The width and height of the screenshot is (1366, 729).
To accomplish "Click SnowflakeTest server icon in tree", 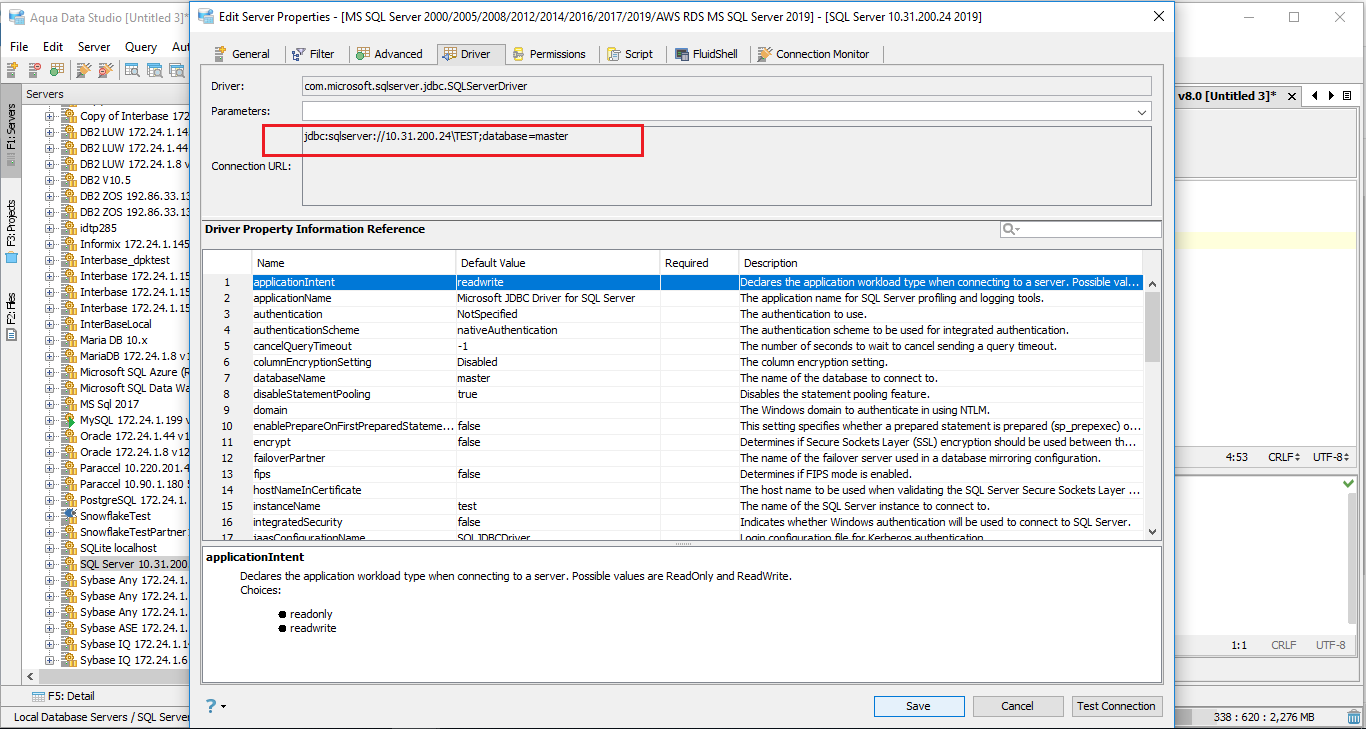I will point(69,516).
